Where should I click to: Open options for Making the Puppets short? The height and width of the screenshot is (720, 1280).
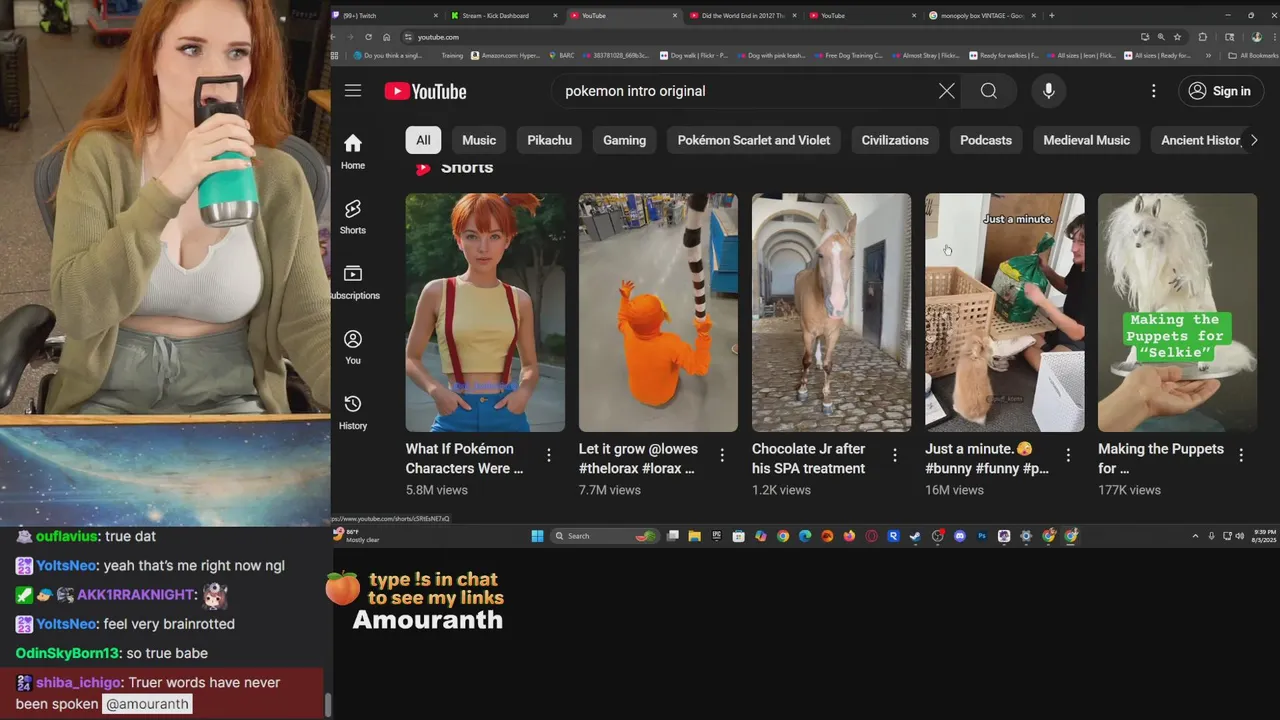(x=1241, y=455)
